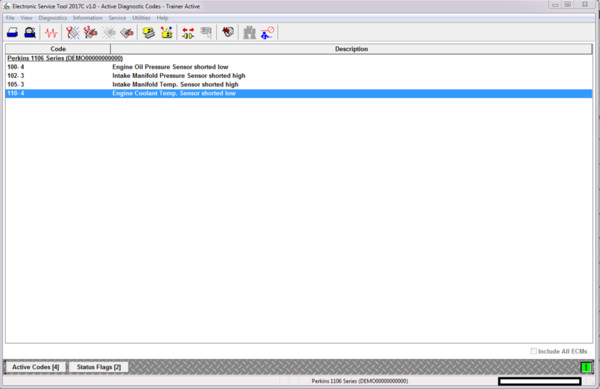Open the Utilities menu
The image size is (600, 389).
tap(141, 18)
